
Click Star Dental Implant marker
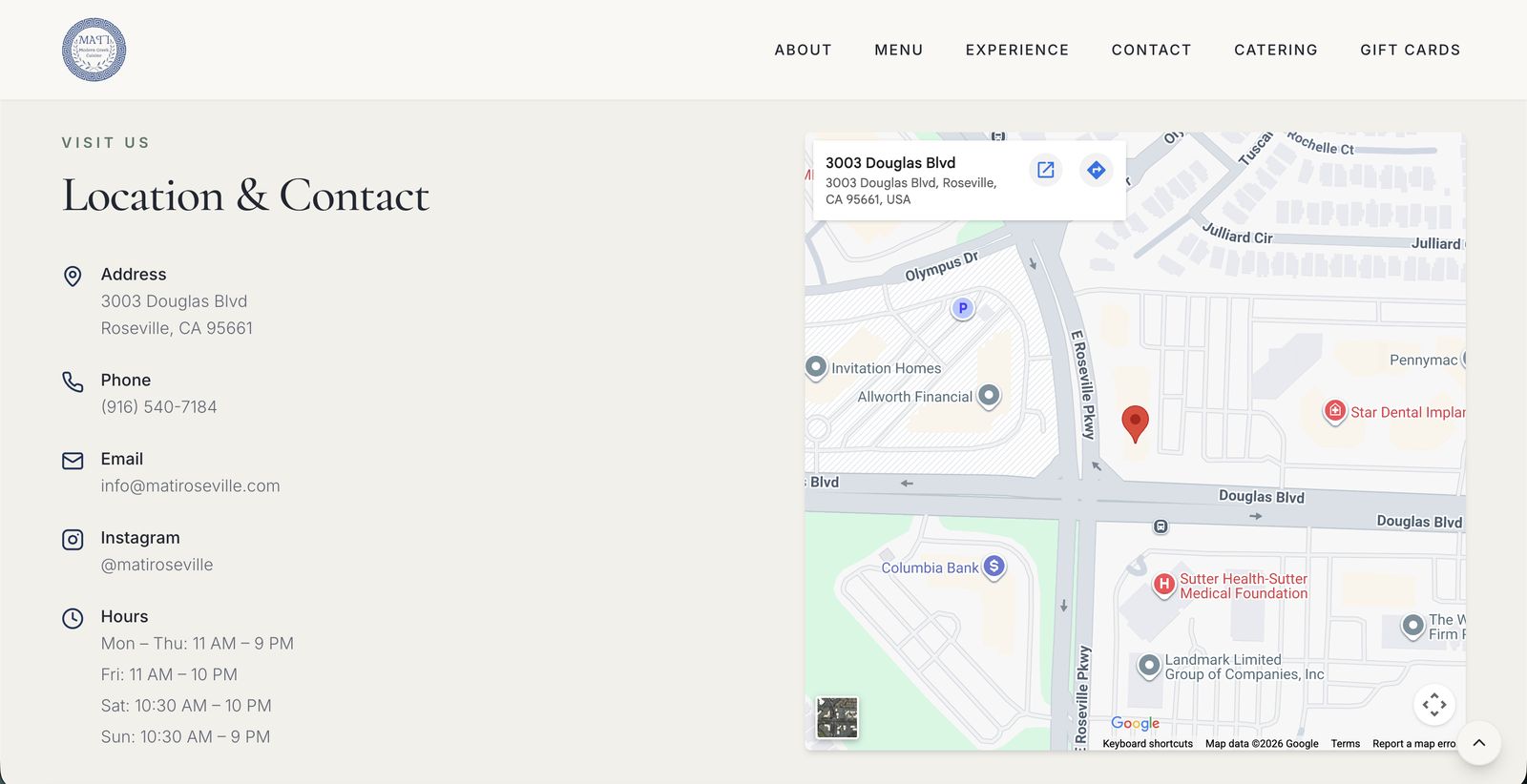pos(1335,411)
